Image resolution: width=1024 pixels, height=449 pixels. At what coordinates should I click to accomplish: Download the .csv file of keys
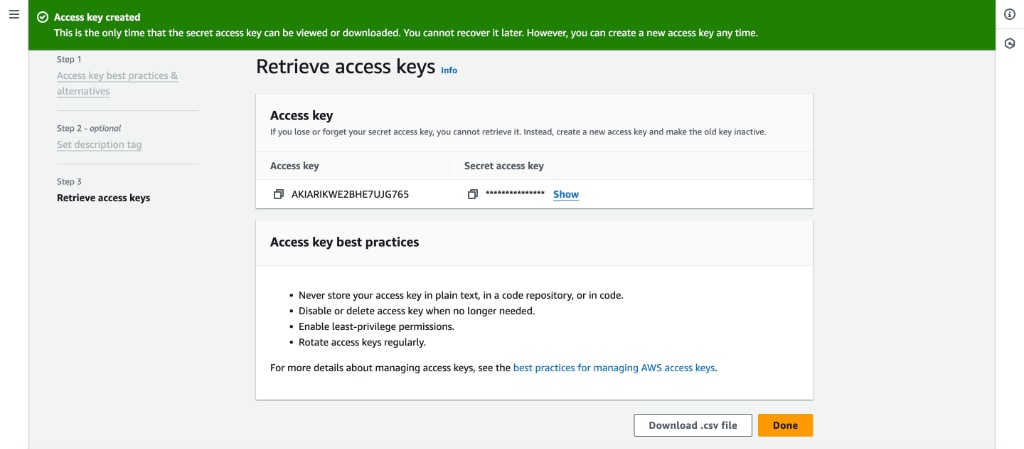pyautogui.click(x=693, y=425)
